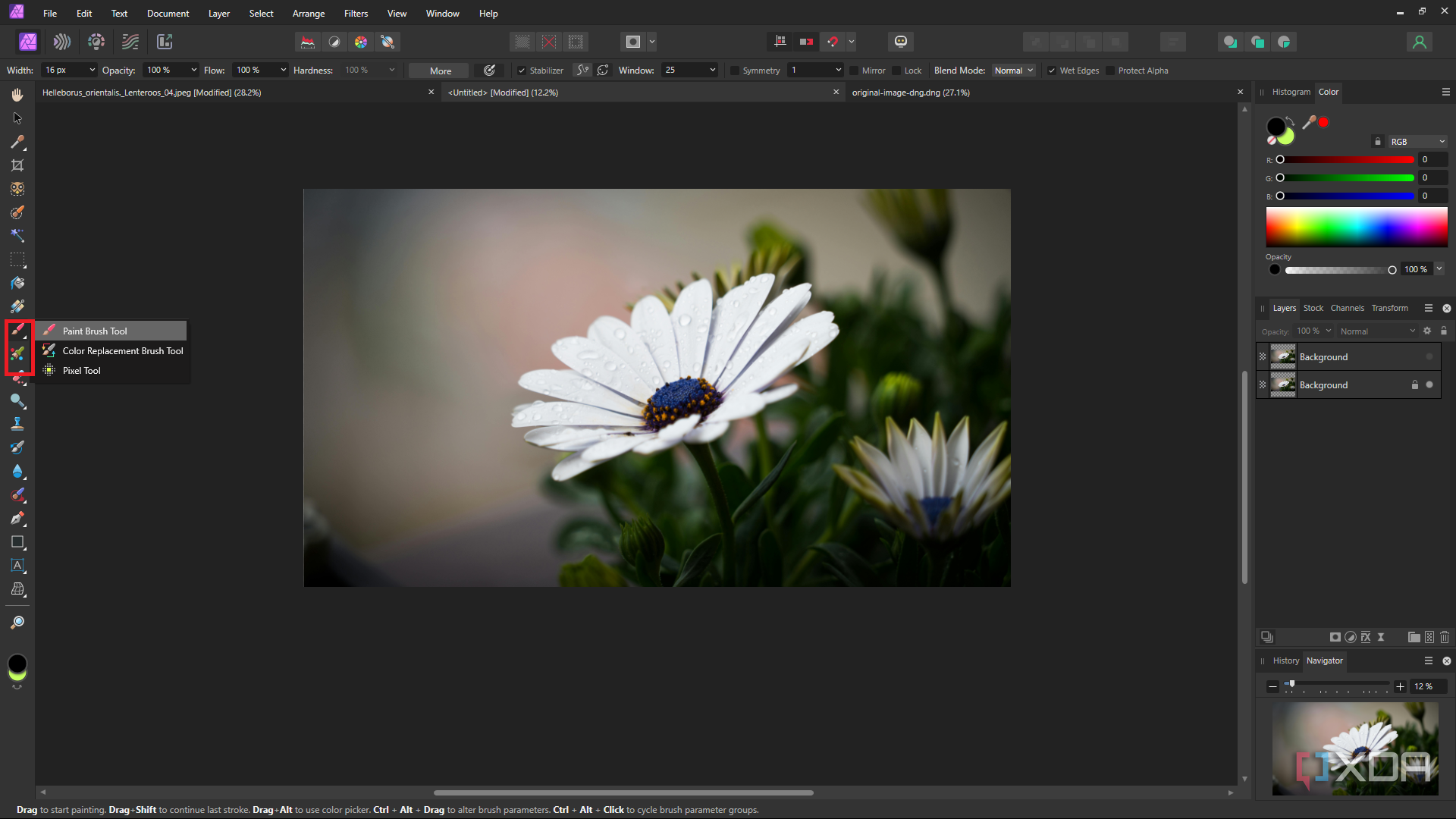Open the Blend Mode Normal dropdown
The width and height of the screenshot is (1456, 819).
pyautogui.click(x=1014, y=71)
